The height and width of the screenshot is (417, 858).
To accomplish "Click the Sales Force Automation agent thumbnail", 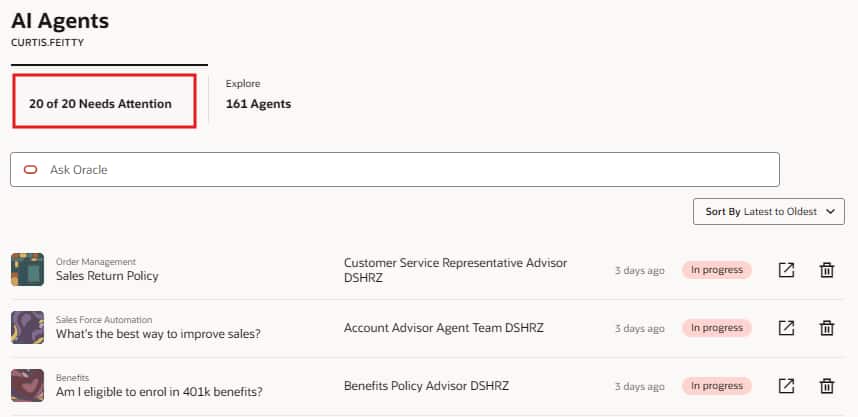I will (27, 327).
